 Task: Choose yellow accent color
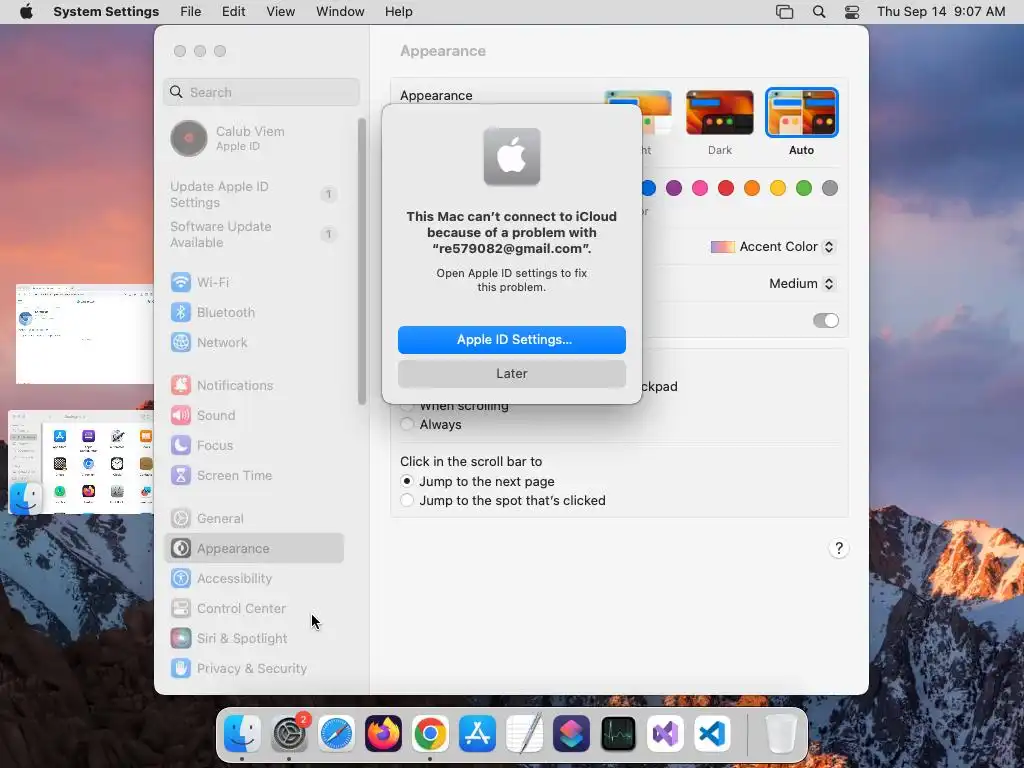pos(778,189)
